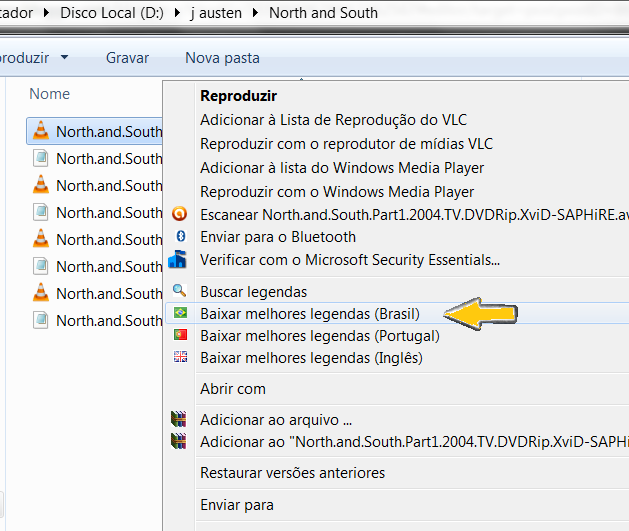
Task: Expand breadcrumb arrow after Disco Local (D:)
Action: click(x=177, y=13)
